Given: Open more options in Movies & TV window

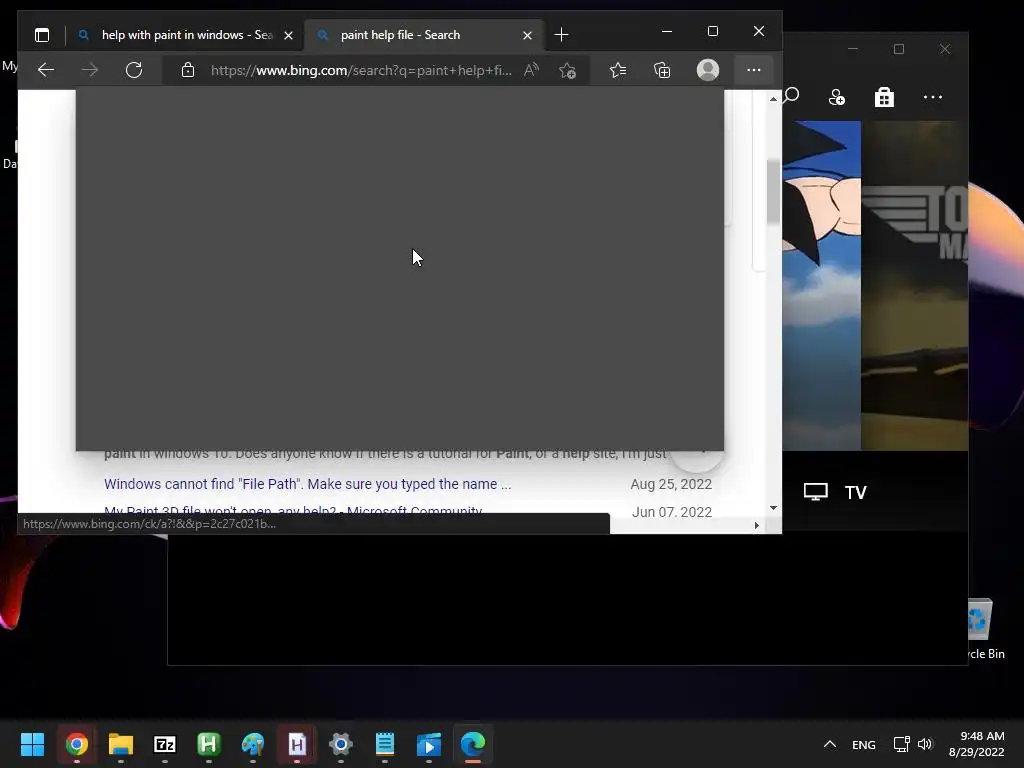Looking at the screenshot, I should tap(933, 97).
